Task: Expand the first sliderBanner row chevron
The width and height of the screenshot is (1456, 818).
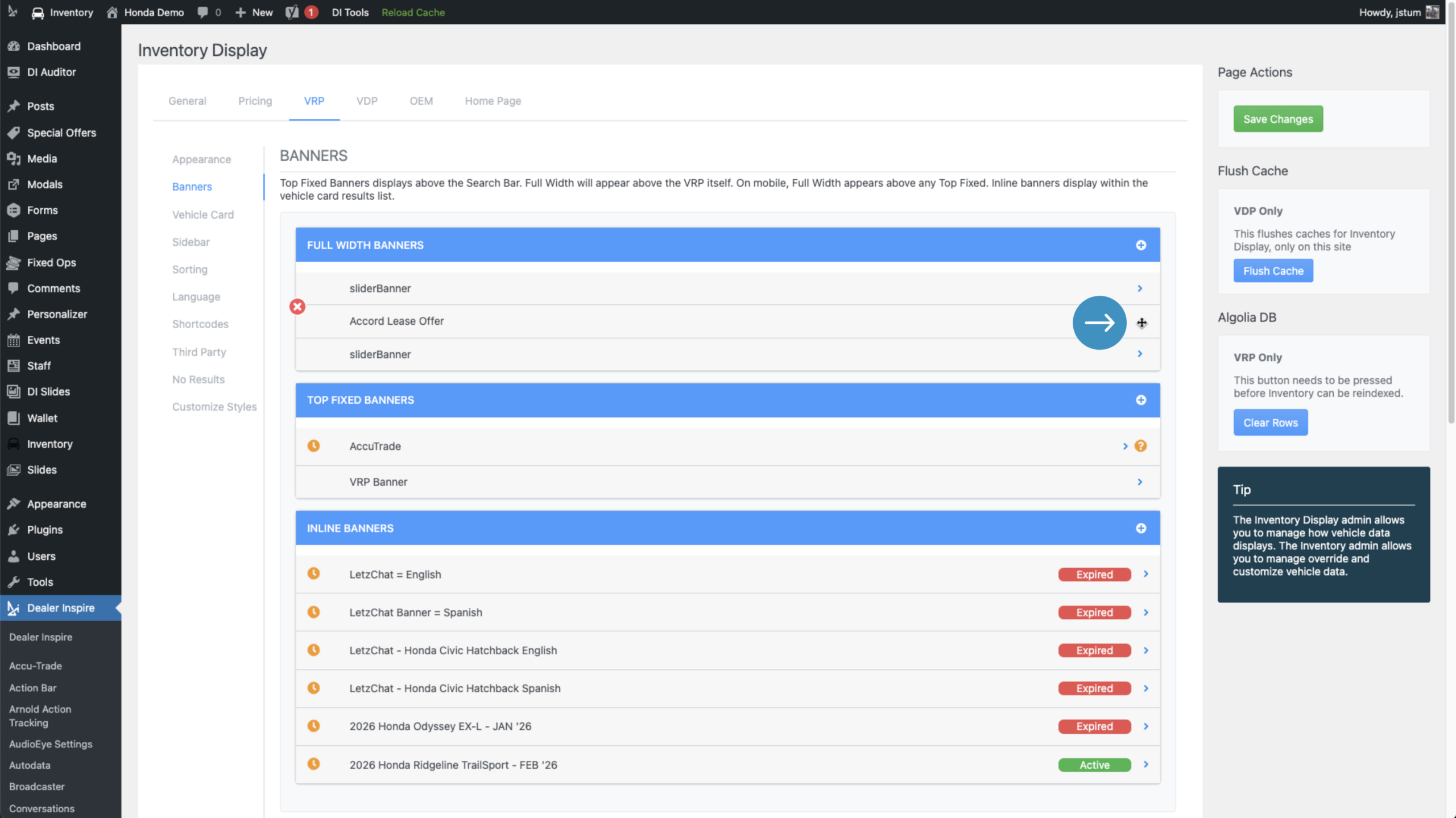Action: (x=1140, y=288)
